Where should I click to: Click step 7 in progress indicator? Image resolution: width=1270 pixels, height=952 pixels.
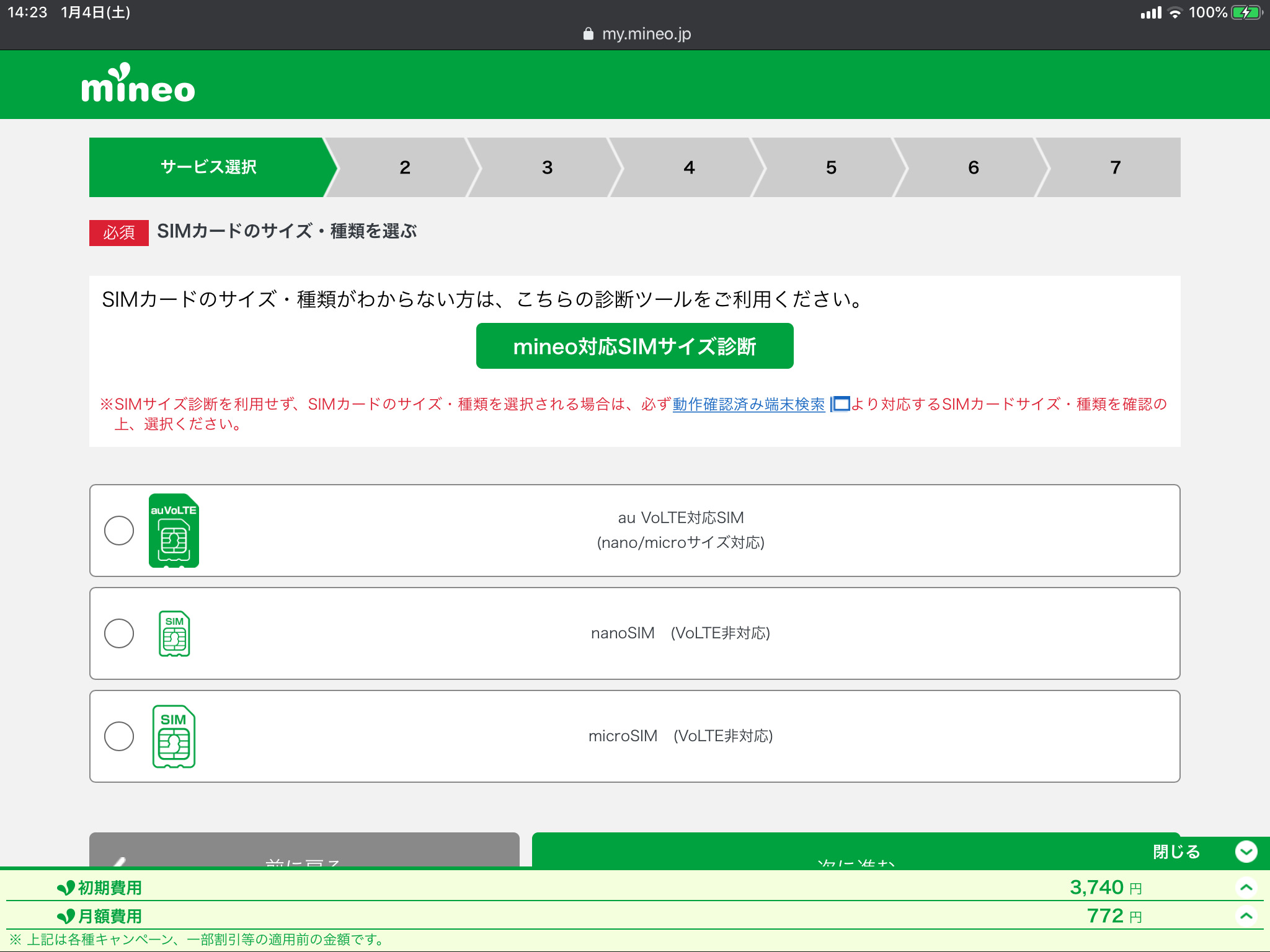1114,167
